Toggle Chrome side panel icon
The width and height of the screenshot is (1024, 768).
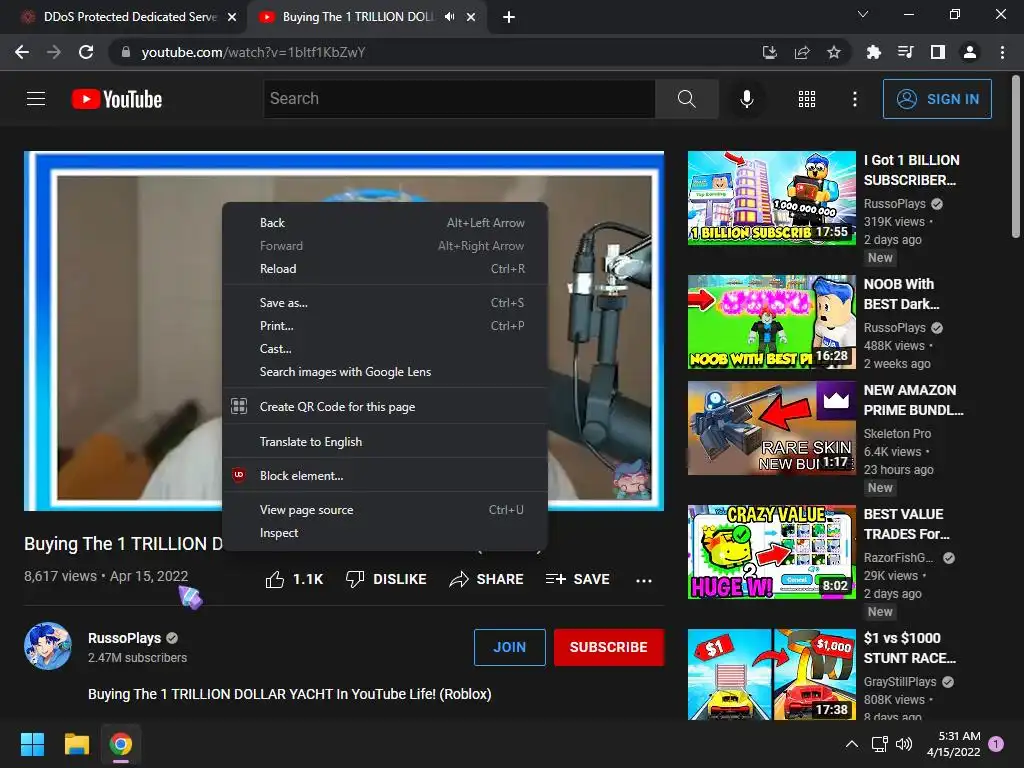[938, 52]
